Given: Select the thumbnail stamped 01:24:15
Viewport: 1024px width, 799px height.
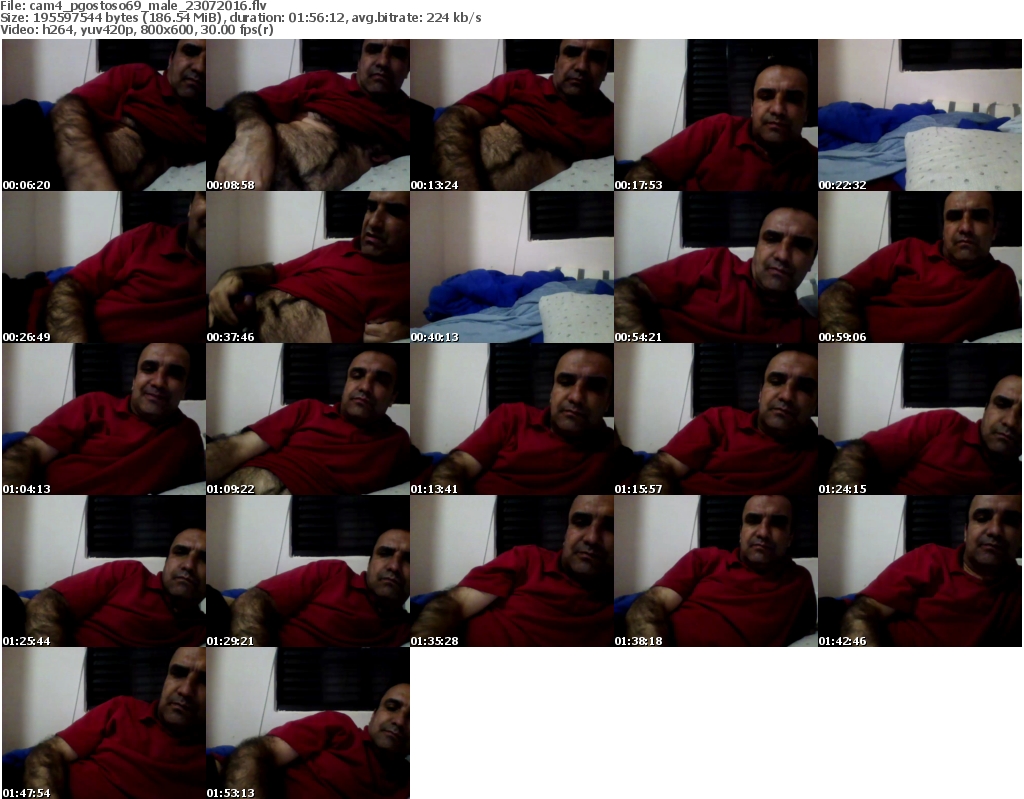Looking at the screenshot, I should click(x=920, y=419).
